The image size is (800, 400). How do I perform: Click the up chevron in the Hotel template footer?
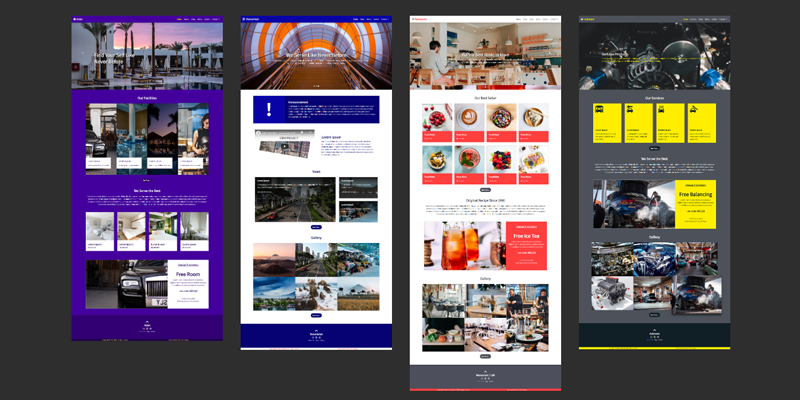[147, 321]
